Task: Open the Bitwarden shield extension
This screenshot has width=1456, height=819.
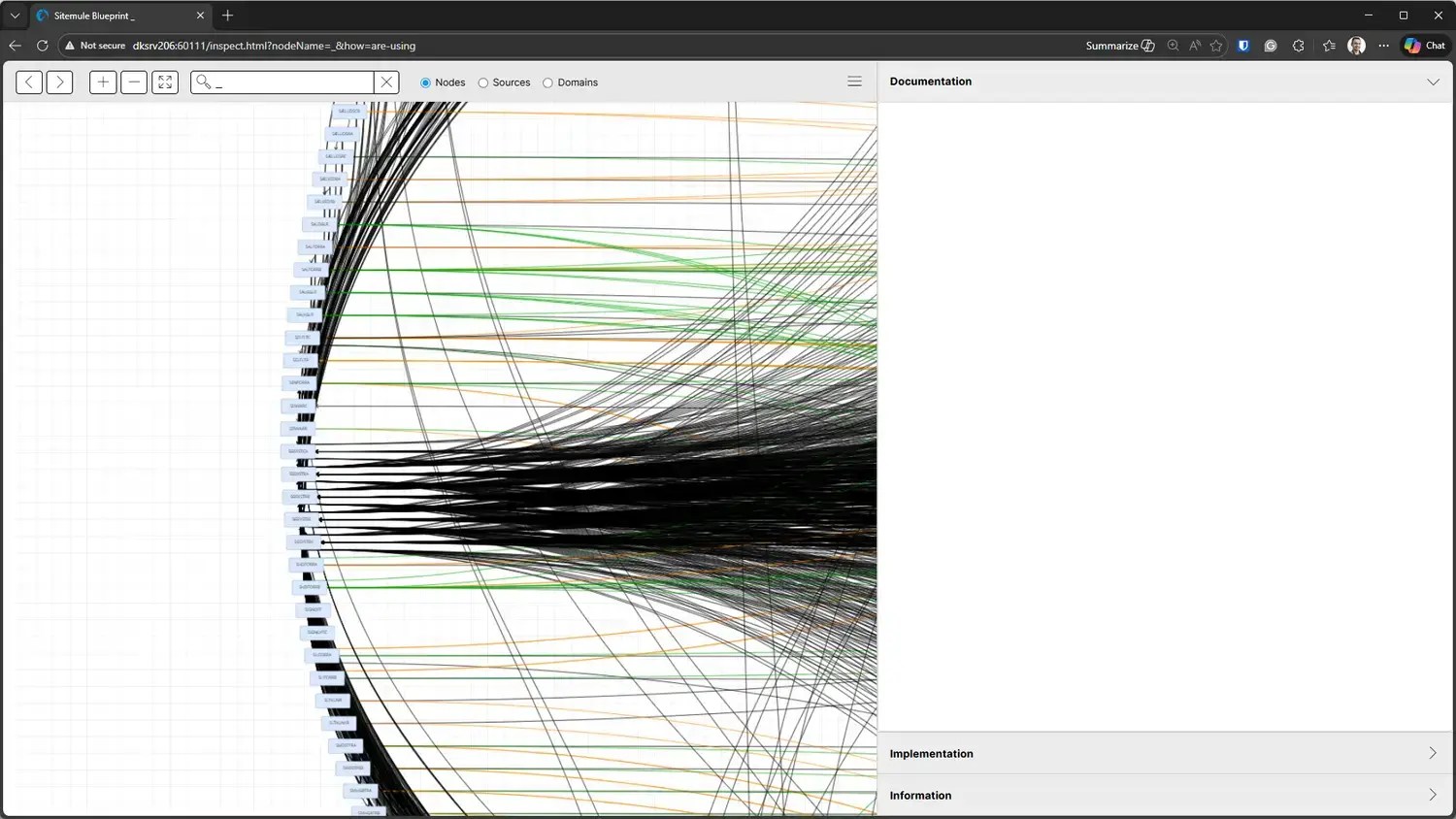Action: pos(1243,46)
